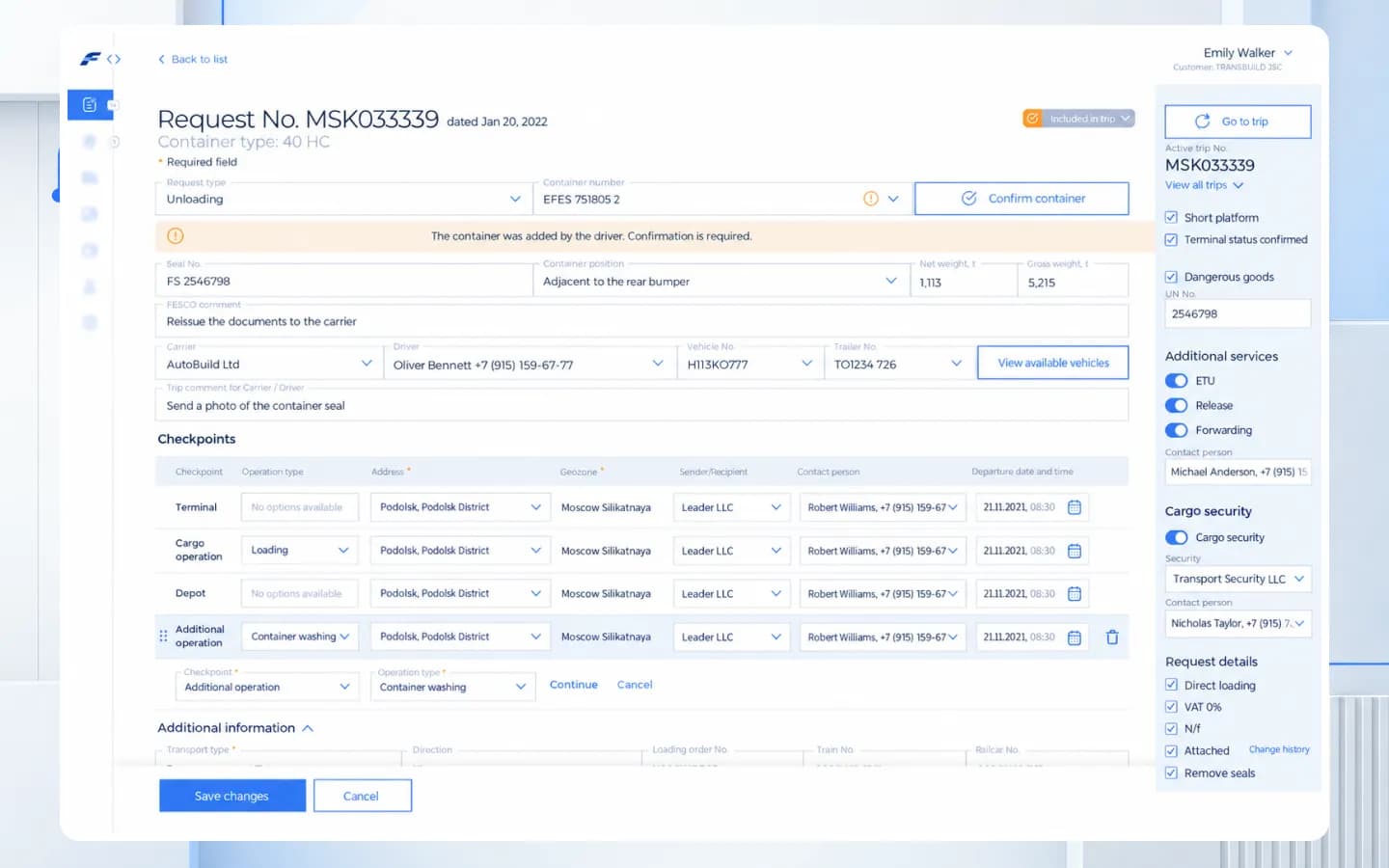This screenshot has height=868, width=1389.
Task: Toggle the Dangerous goods checkbox
Action: point(1171,277)
